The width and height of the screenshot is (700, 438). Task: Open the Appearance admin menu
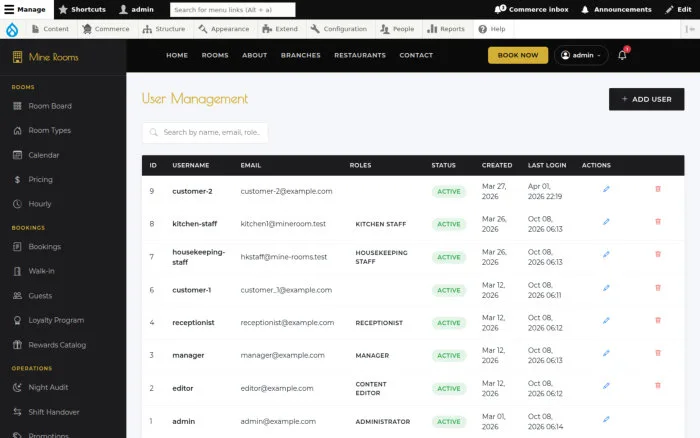point(224,29)
